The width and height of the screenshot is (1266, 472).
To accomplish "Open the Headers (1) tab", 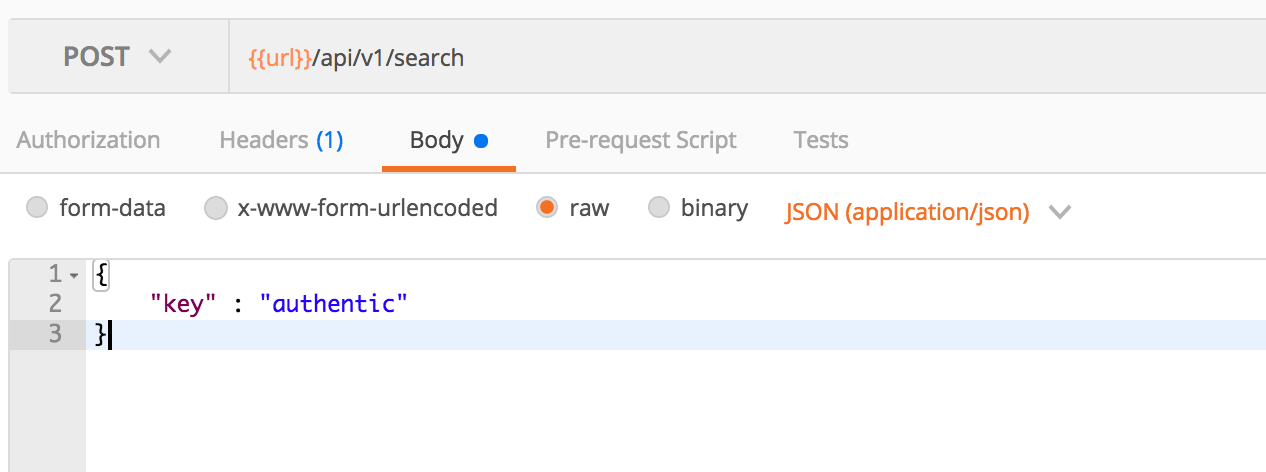I will (281, 140).
